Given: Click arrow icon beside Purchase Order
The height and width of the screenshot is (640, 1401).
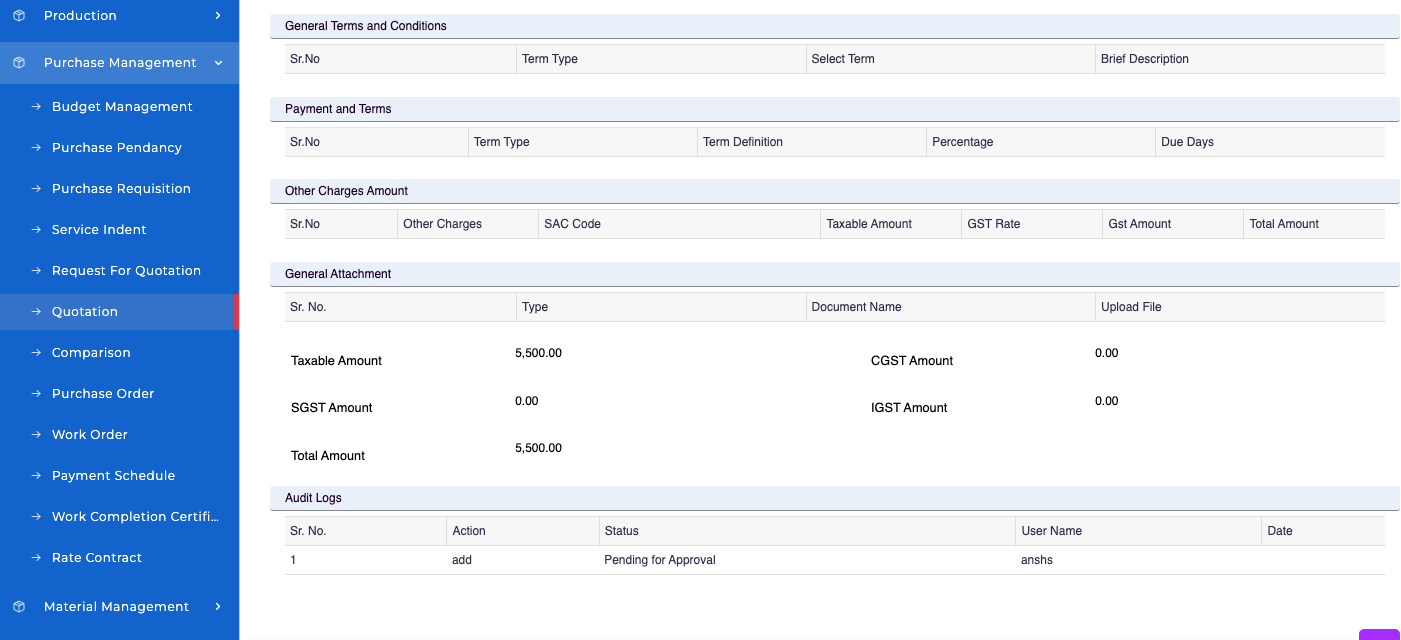Looking at the screenshot, I should (x=36, y=394).
